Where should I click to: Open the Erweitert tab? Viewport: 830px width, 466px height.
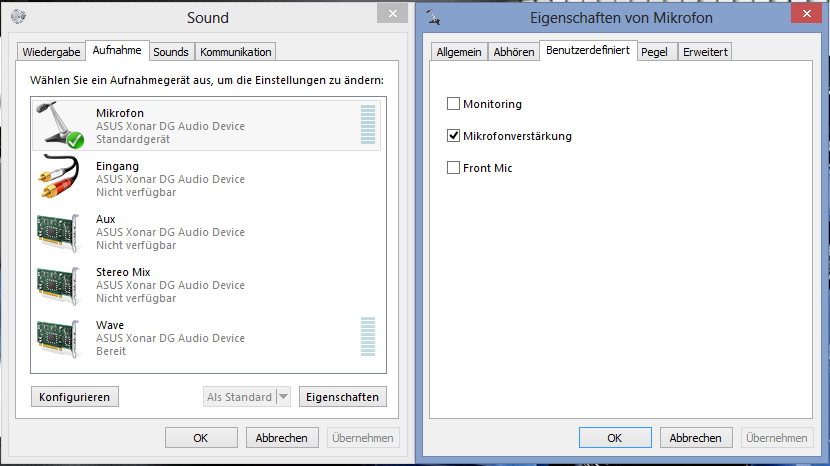705,52
